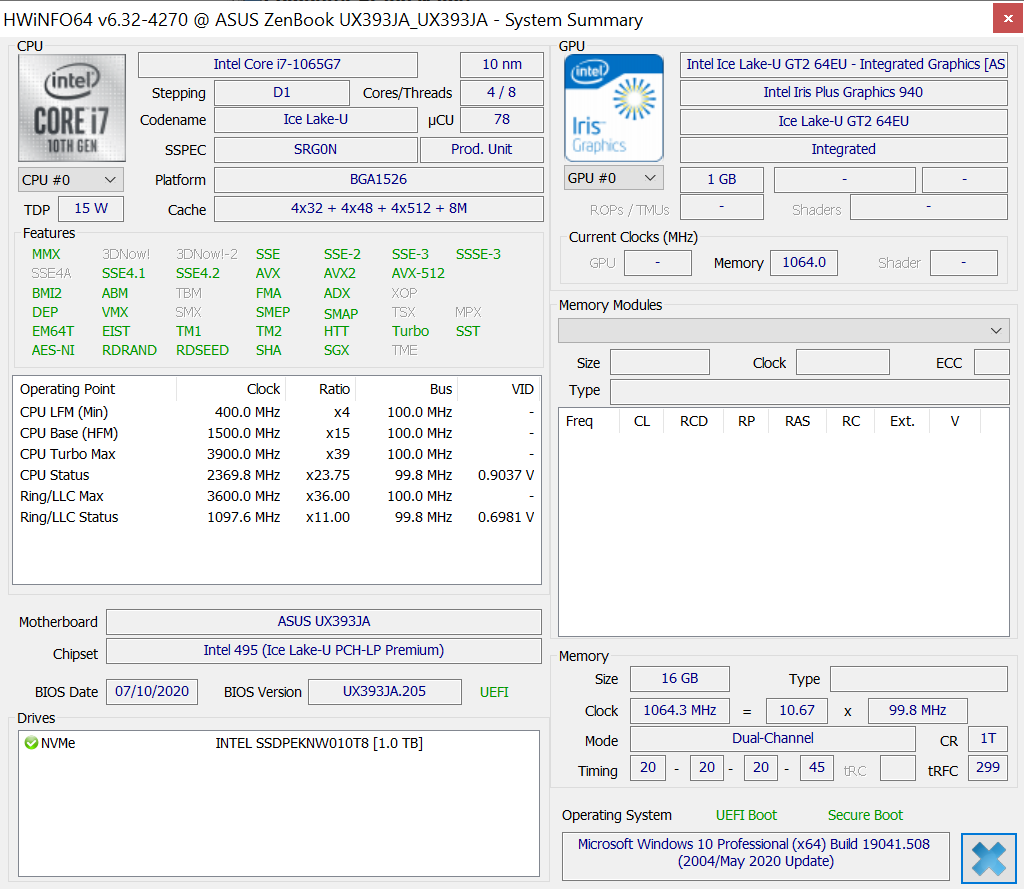Click the Ratio column header
The height and width of the screenshot is (889, 1024).
(320, 389)
